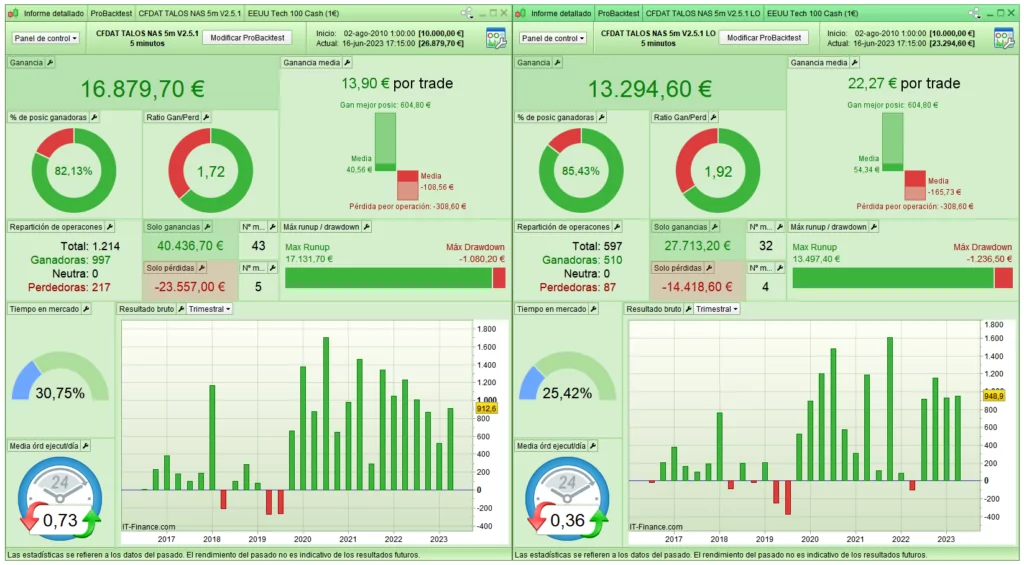
Task: Click Total: 597 operations text
Action: (597, 246)
